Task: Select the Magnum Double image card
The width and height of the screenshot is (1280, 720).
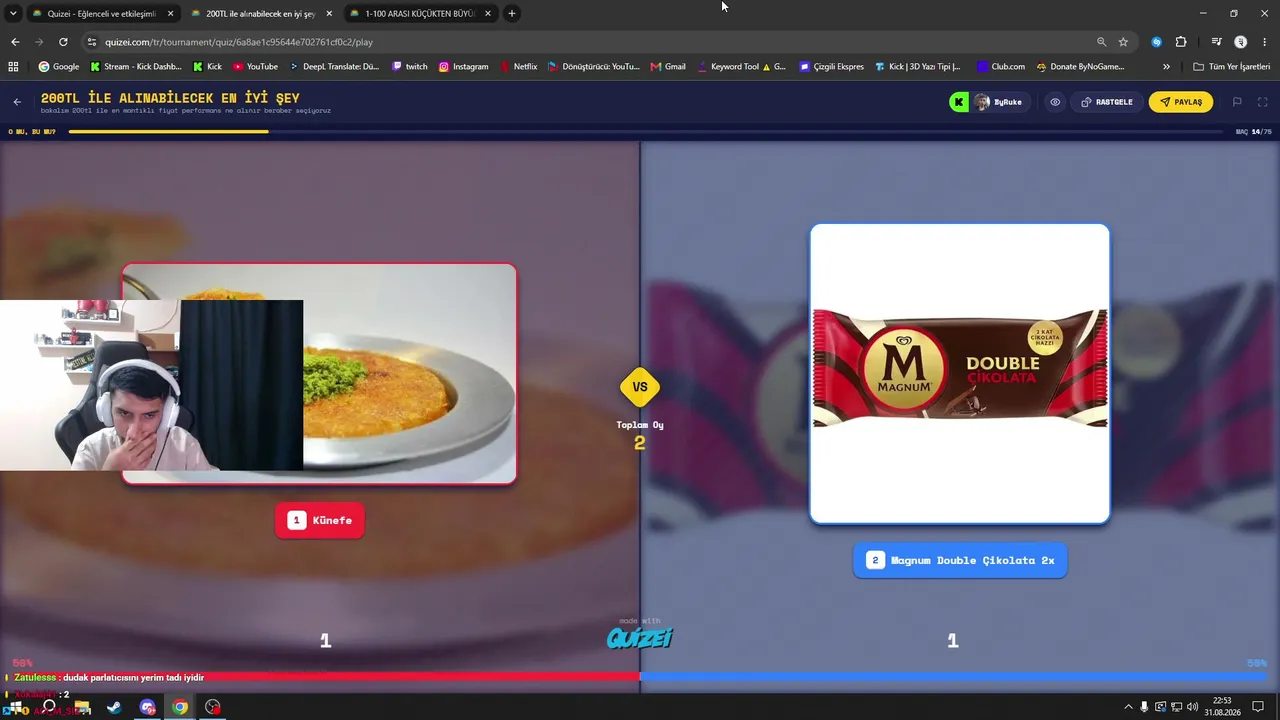Action: point(960,373)
